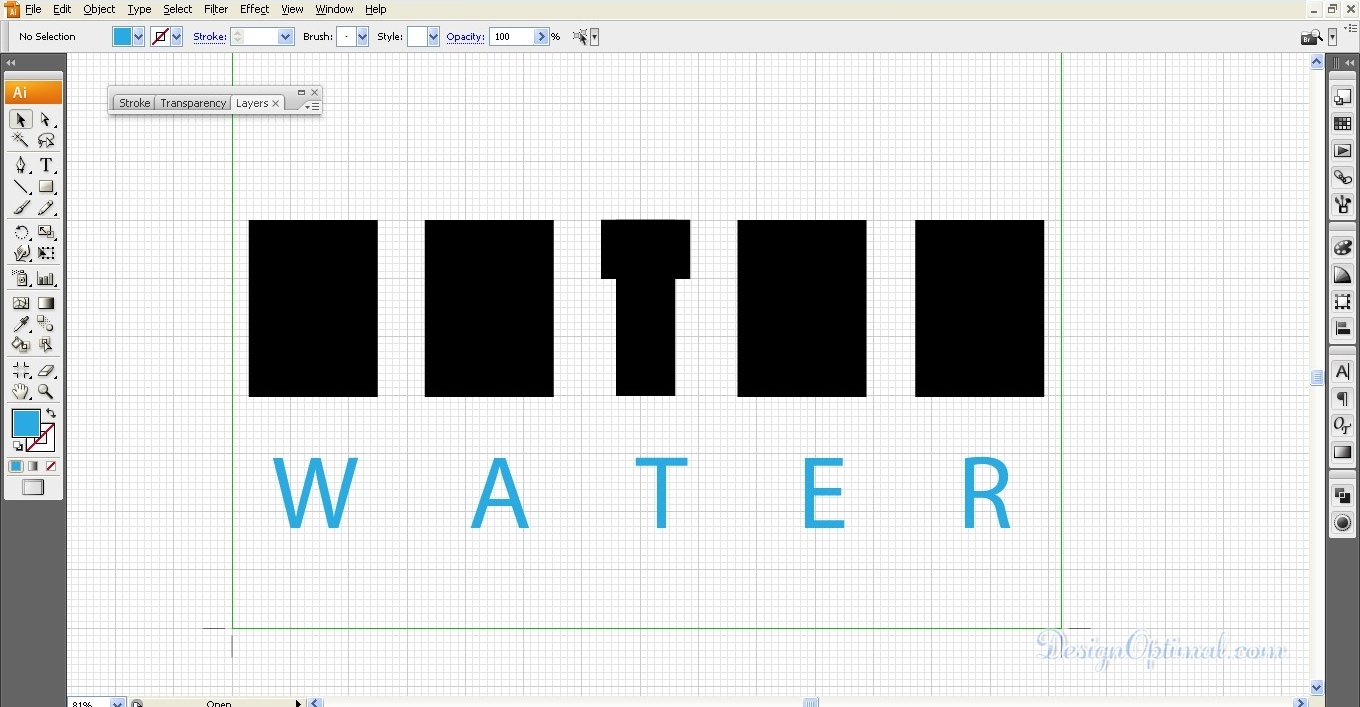The image size is (1360, 707).
Task: Change screen mode button in toolbox
Action: [x=33, y=487]
